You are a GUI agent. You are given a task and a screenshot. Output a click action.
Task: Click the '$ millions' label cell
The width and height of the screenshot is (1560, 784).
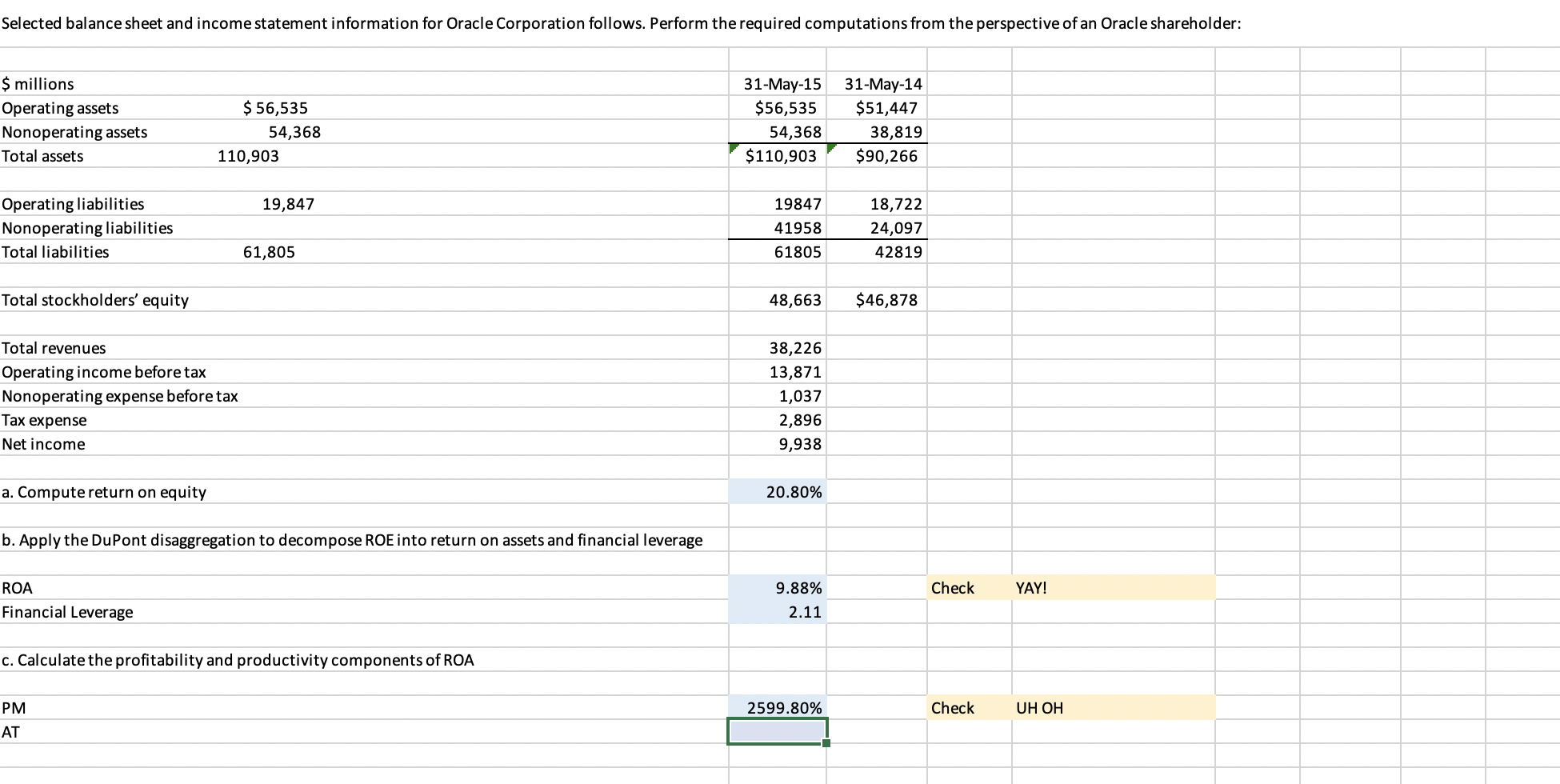(x=38, y=83)
